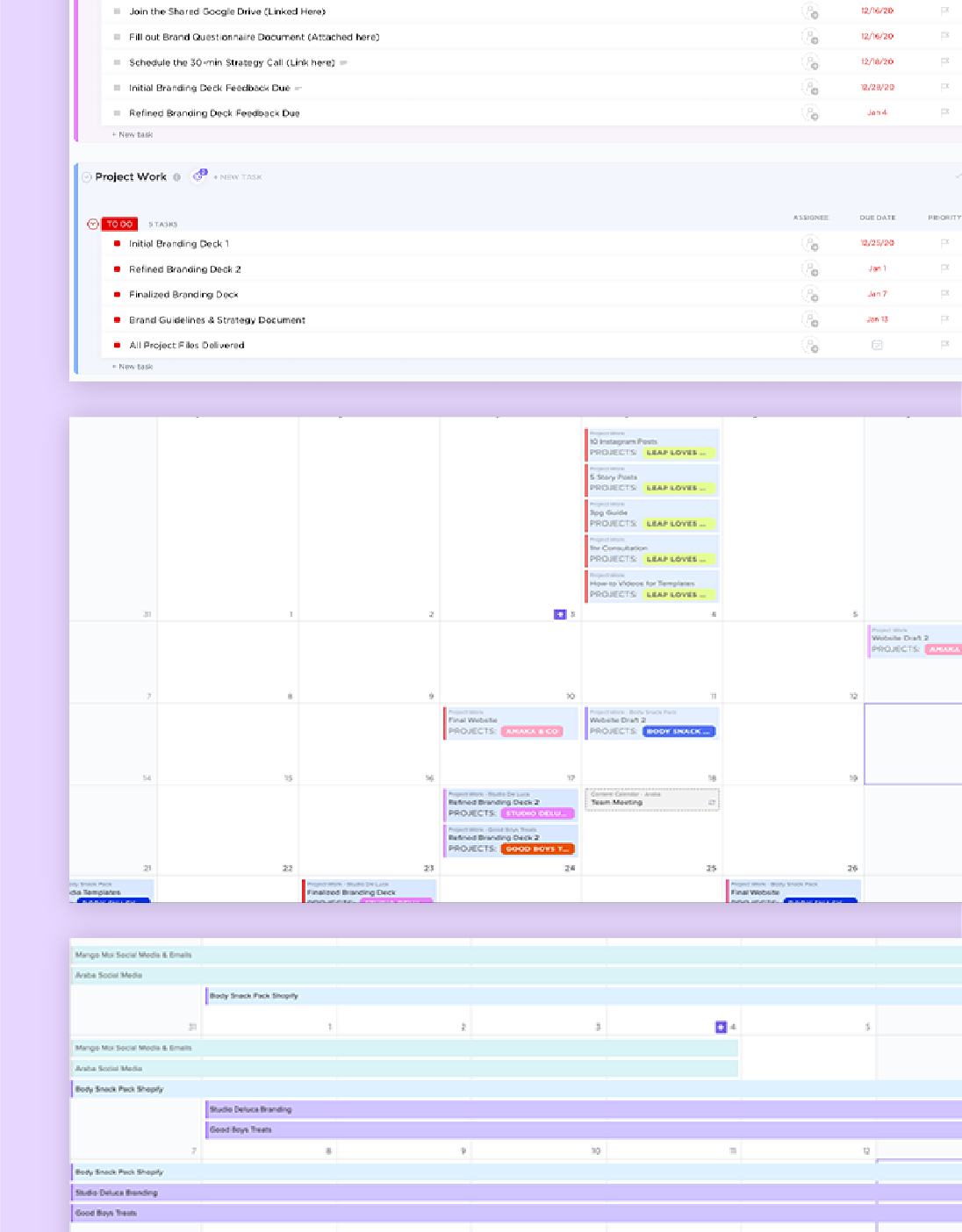Toggle status square of Brand Guidelines & Strategy Document
Viewport: 962px width, 1232px height.
[117, 320]
